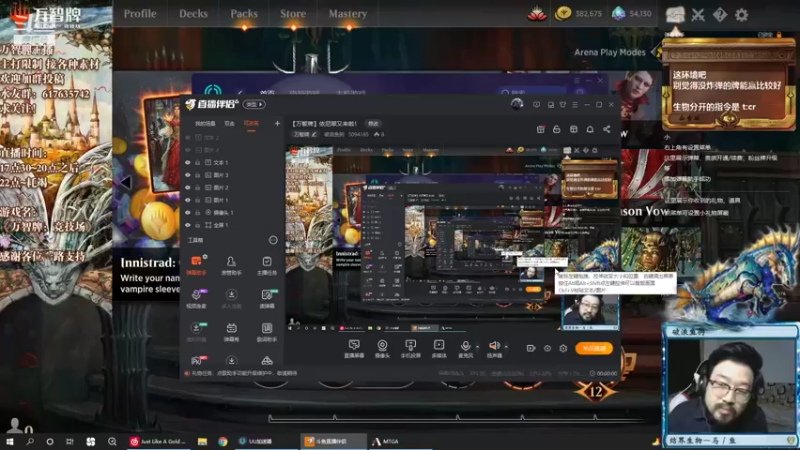Viewport: 800px width, 450px height.
Task: Click the preview eye icon in bottom bar
Action: click(547, 348)
